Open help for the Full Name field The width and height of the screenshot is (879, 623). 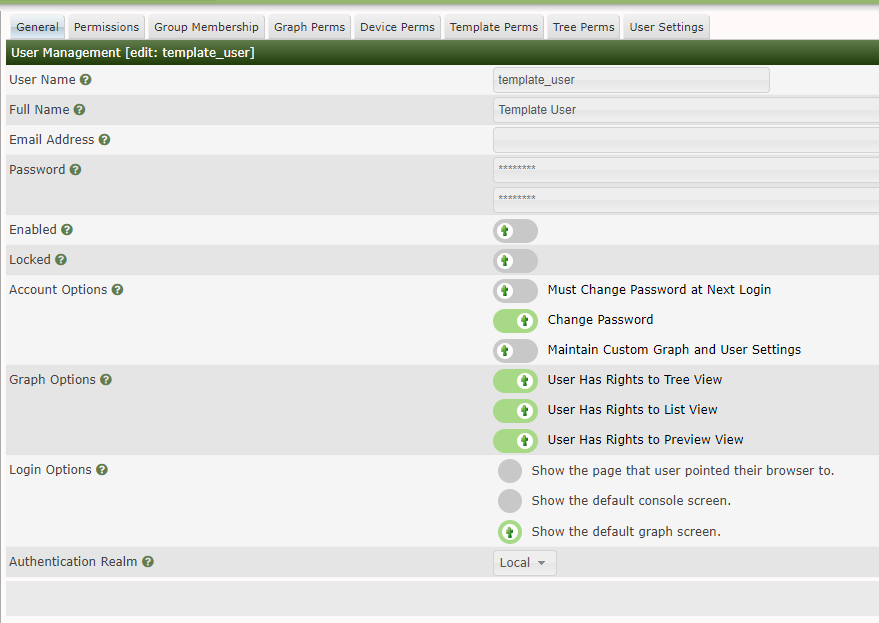79,109
